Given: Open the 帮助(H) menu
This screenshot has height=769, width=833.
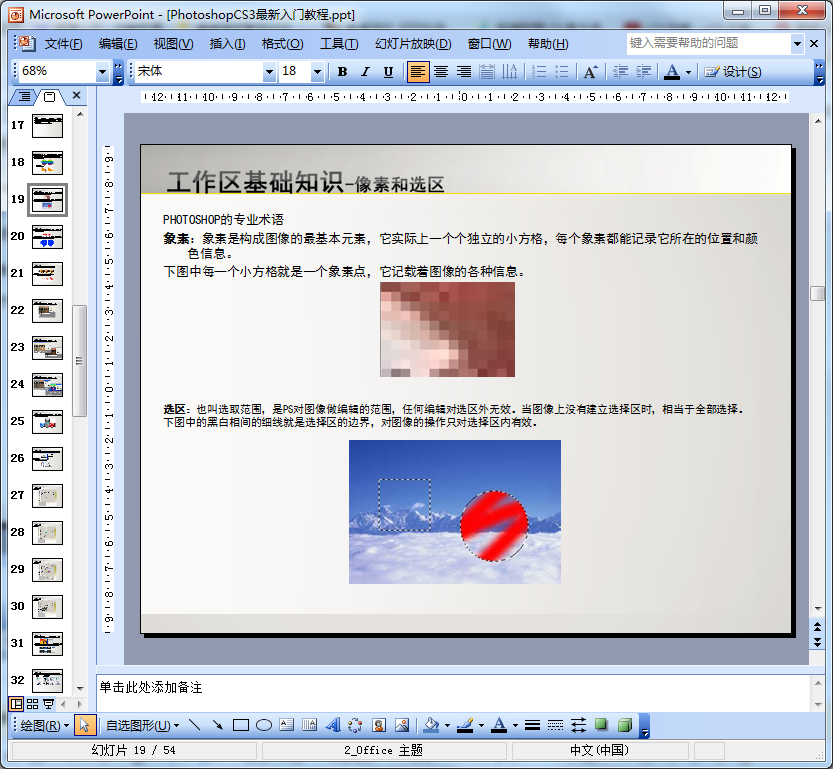Looking at the screenshot, I should click(x=548, y=44).
